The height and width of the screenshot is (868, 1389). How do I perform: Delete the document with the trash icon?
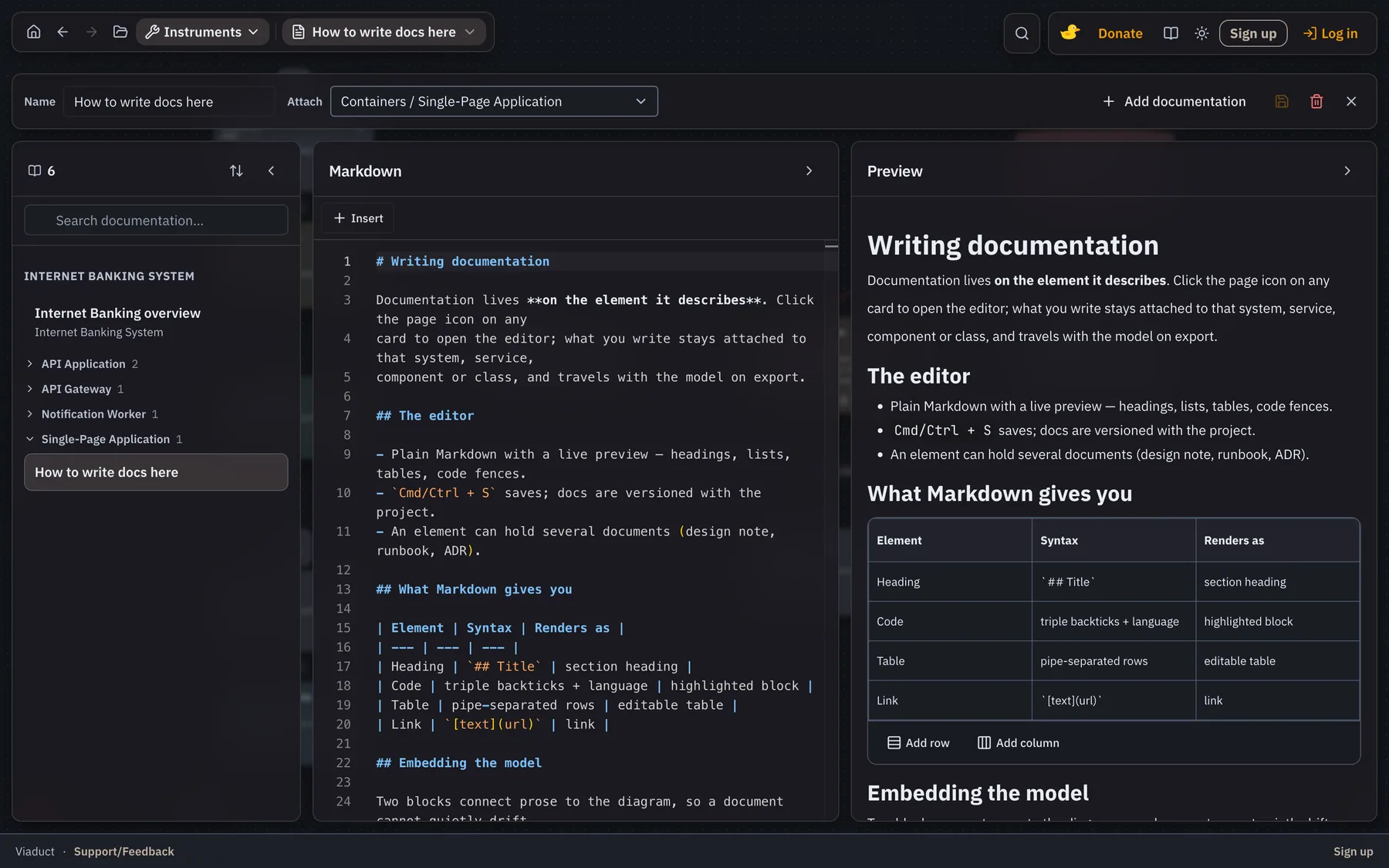pyautogui.click(x=1316, y=101)
